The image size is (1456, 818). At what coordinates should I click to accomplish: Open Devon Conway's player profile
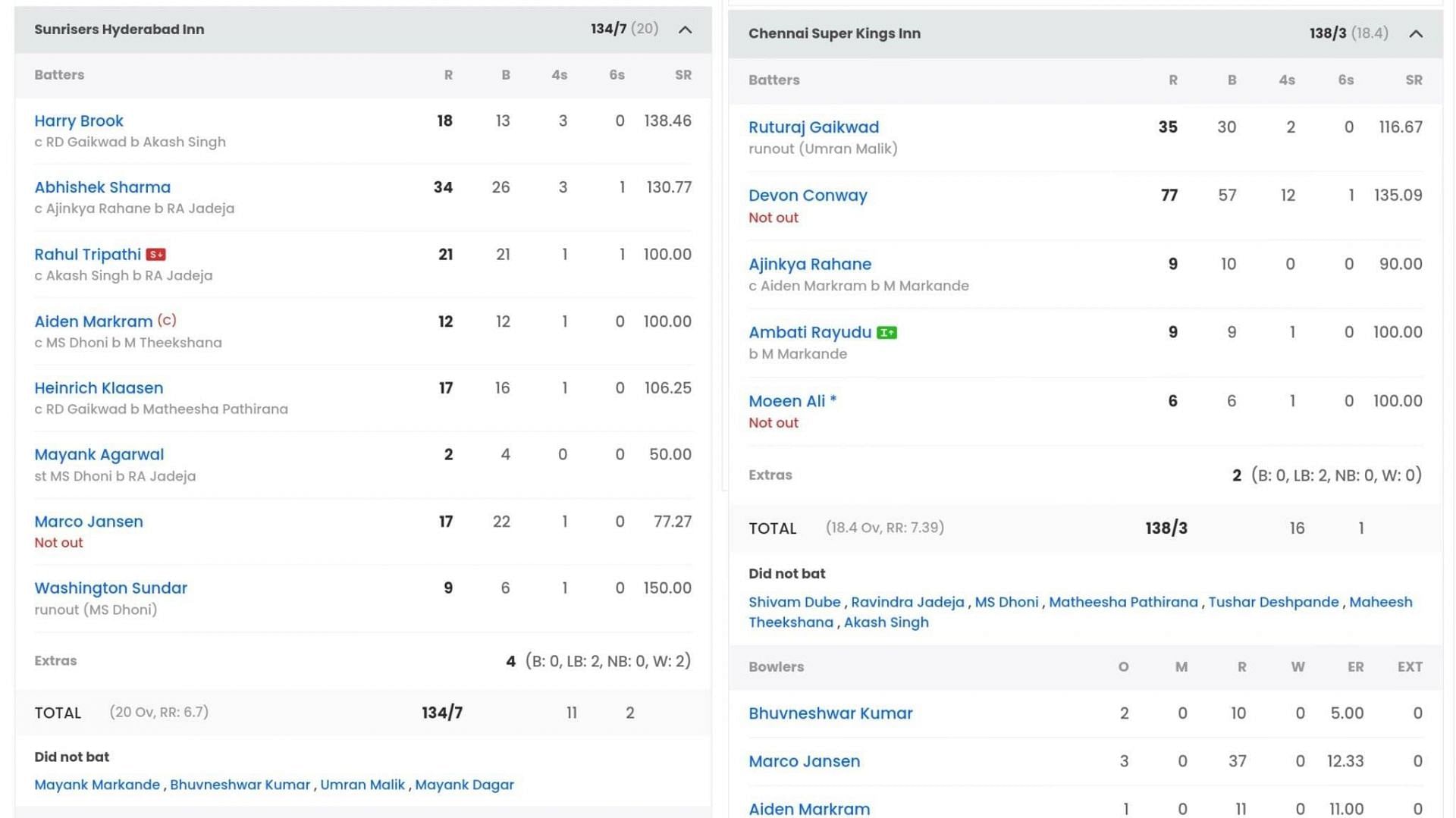coord(808,196)
